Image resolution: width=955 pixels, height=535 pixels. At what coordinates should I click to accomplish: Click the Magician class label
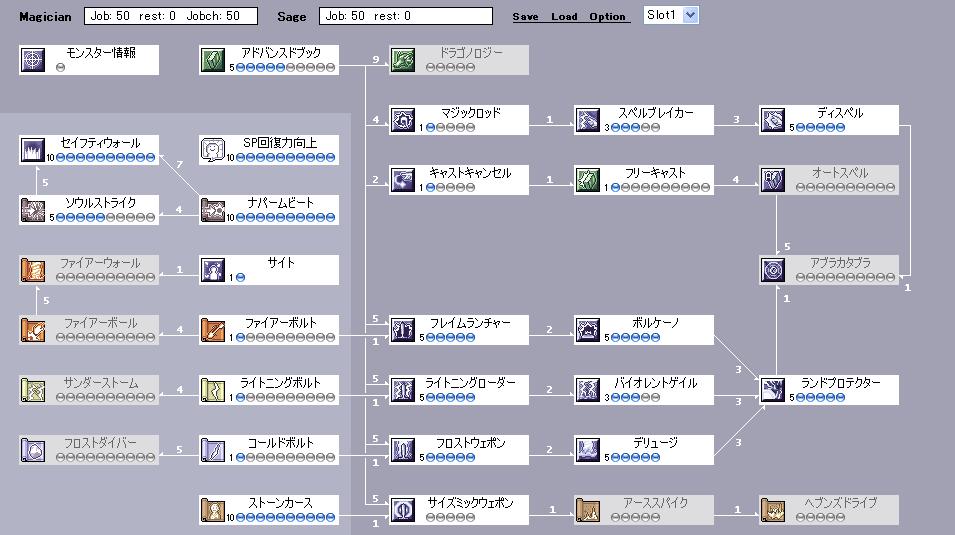(x=45, y=17)
